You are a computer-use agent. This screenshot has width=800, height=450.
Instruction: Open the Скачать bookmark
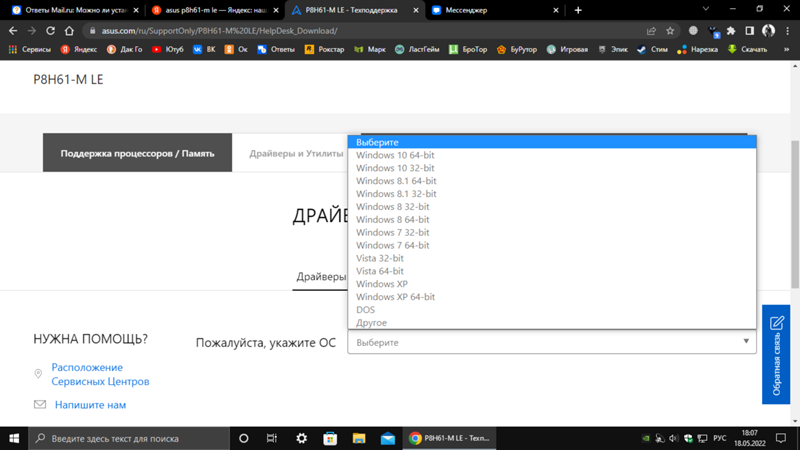(x=747, y=49)
